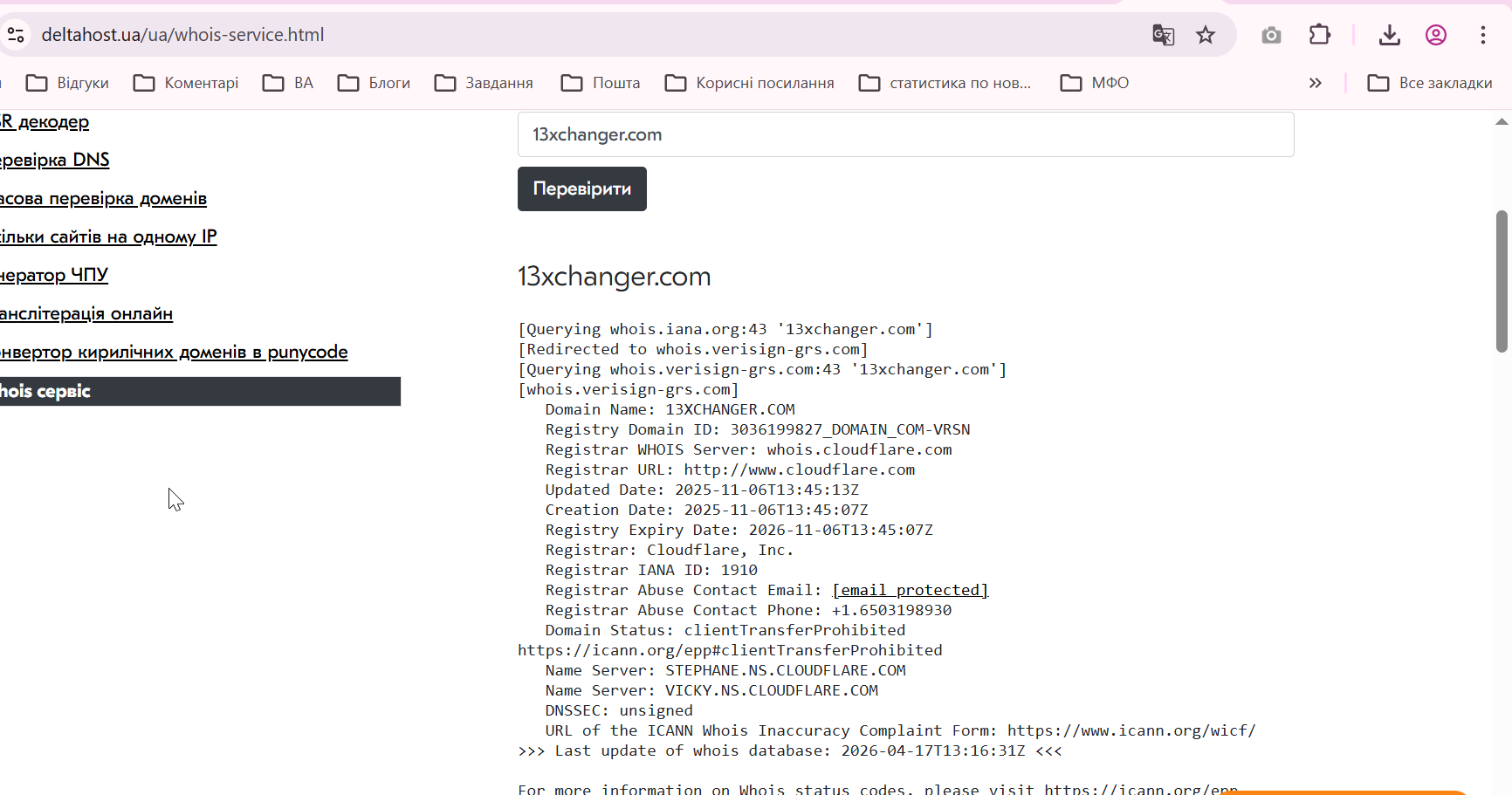The height and width of the screenshot is (795, 1512).
Task: Click the Registrar Abuse Contact Phone line
Action: [749, 610]
